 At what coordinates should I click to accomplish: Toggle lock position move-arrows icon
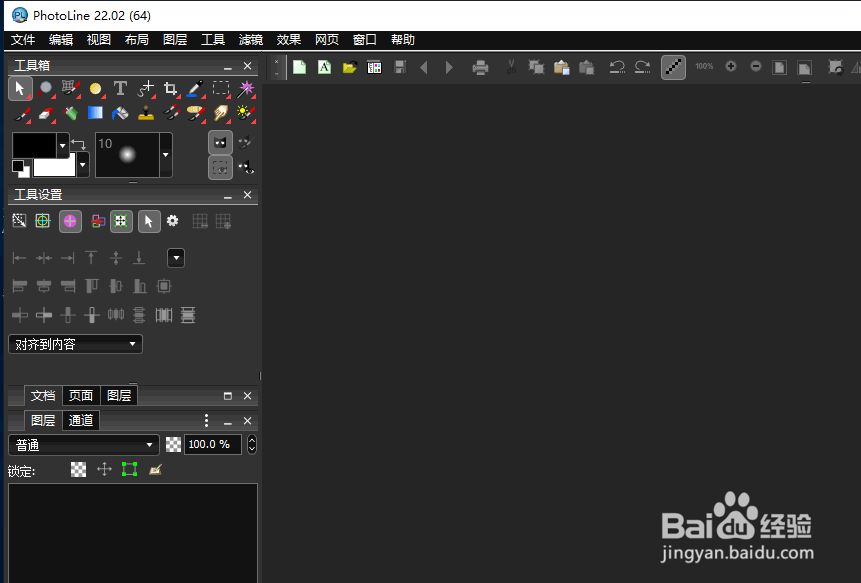[x=104, y=469]
